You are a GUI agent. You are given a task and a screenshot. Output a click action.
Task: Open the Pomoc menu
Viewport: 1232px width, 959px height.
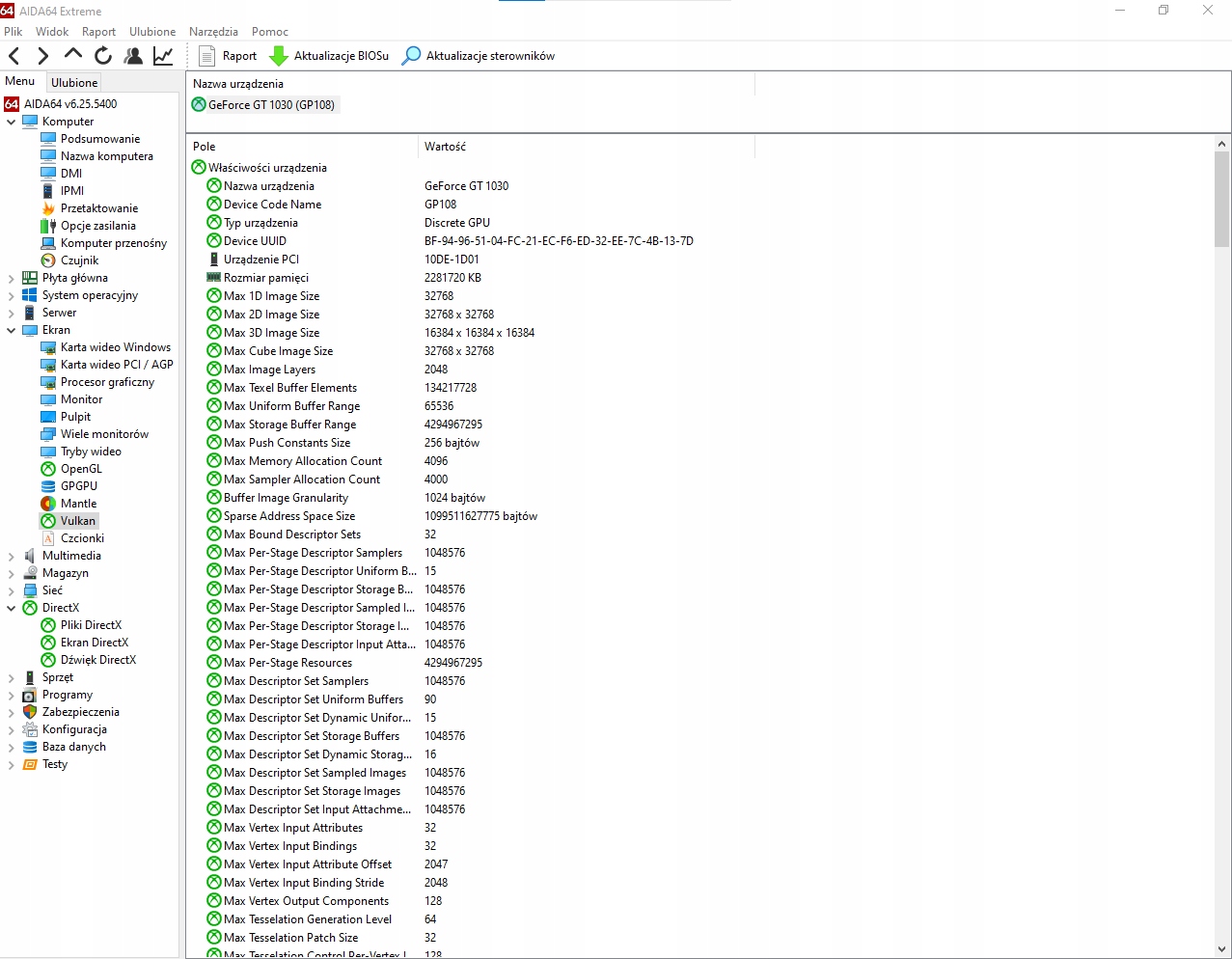coord(270,32)
